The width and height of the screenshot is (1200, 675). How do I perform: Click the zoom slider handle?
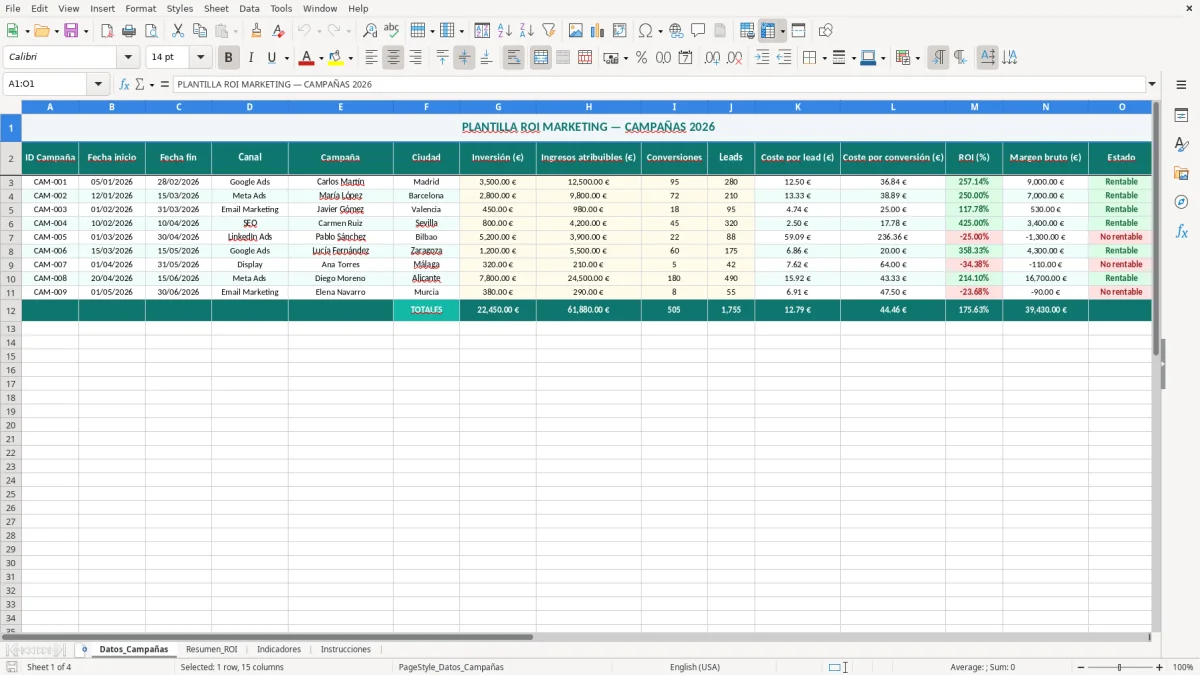click(1119, 667)
